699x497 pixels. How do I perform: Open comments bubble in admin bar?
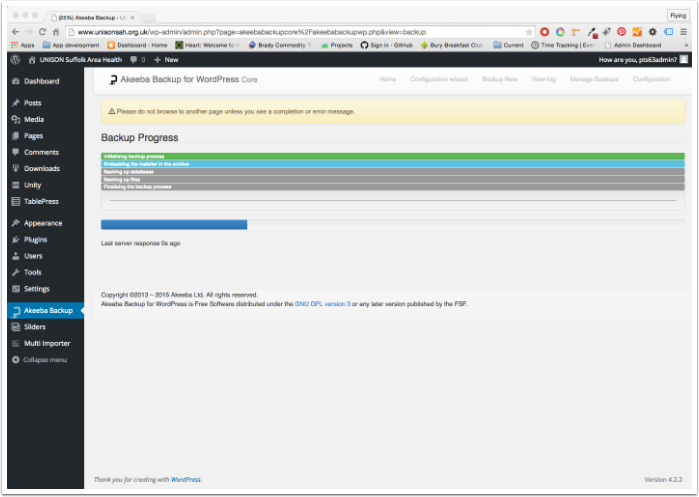coord(137,60)
